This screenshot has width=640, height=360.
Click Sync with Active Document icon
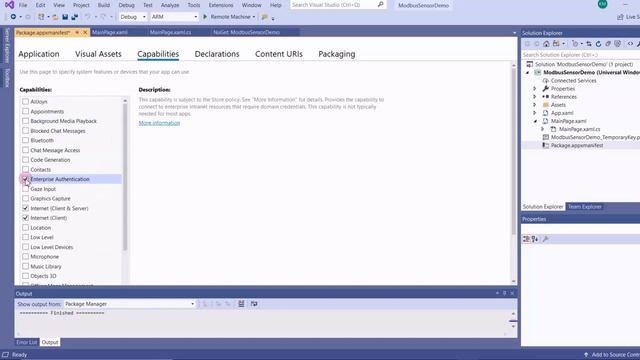589,44
